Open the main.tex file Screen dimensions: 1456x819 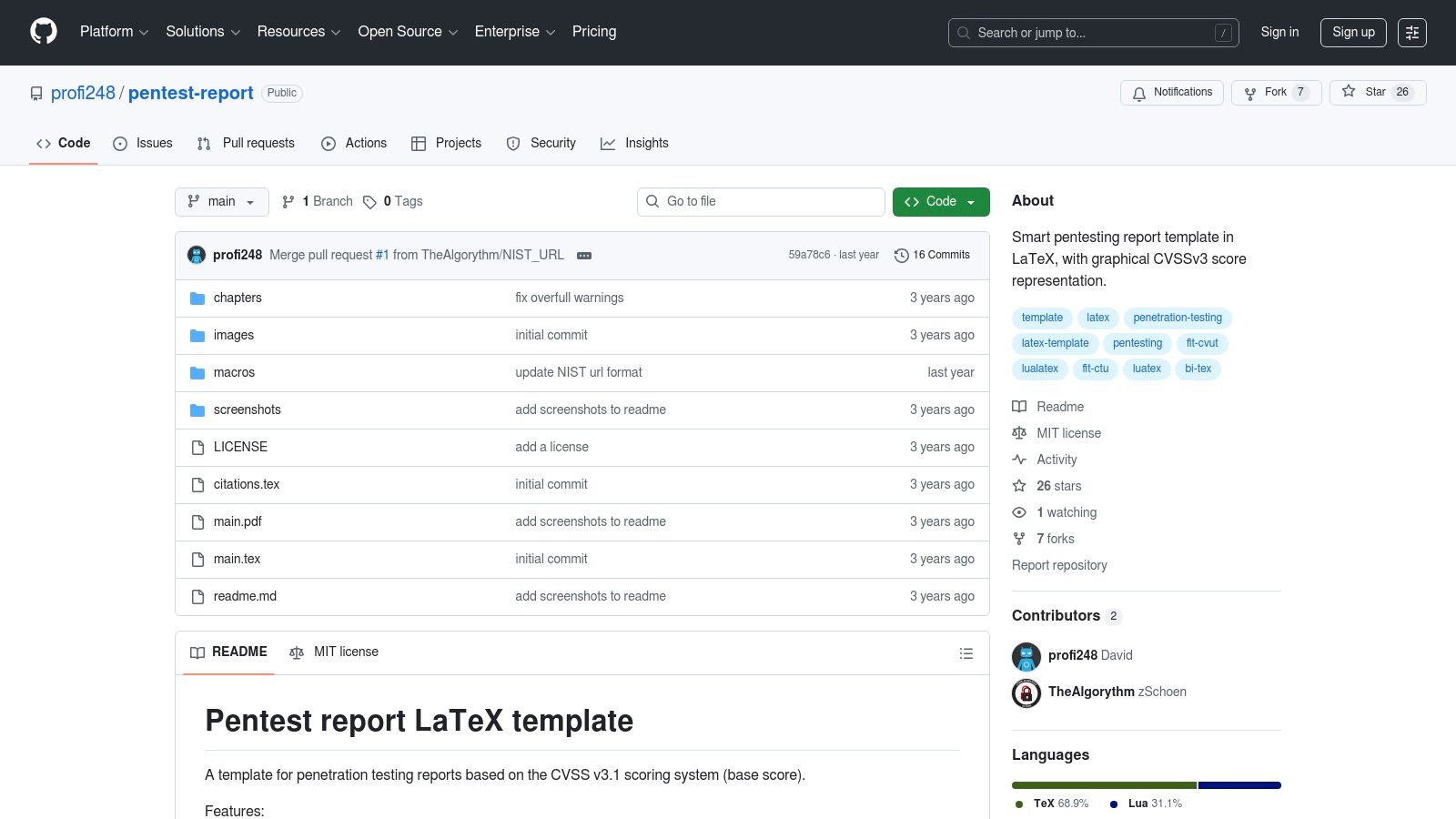pos(237,559)
